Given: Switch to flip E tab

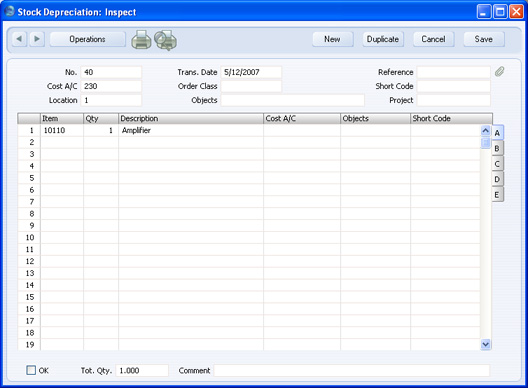Looking at the screenshot, I should tap(497, 195).
